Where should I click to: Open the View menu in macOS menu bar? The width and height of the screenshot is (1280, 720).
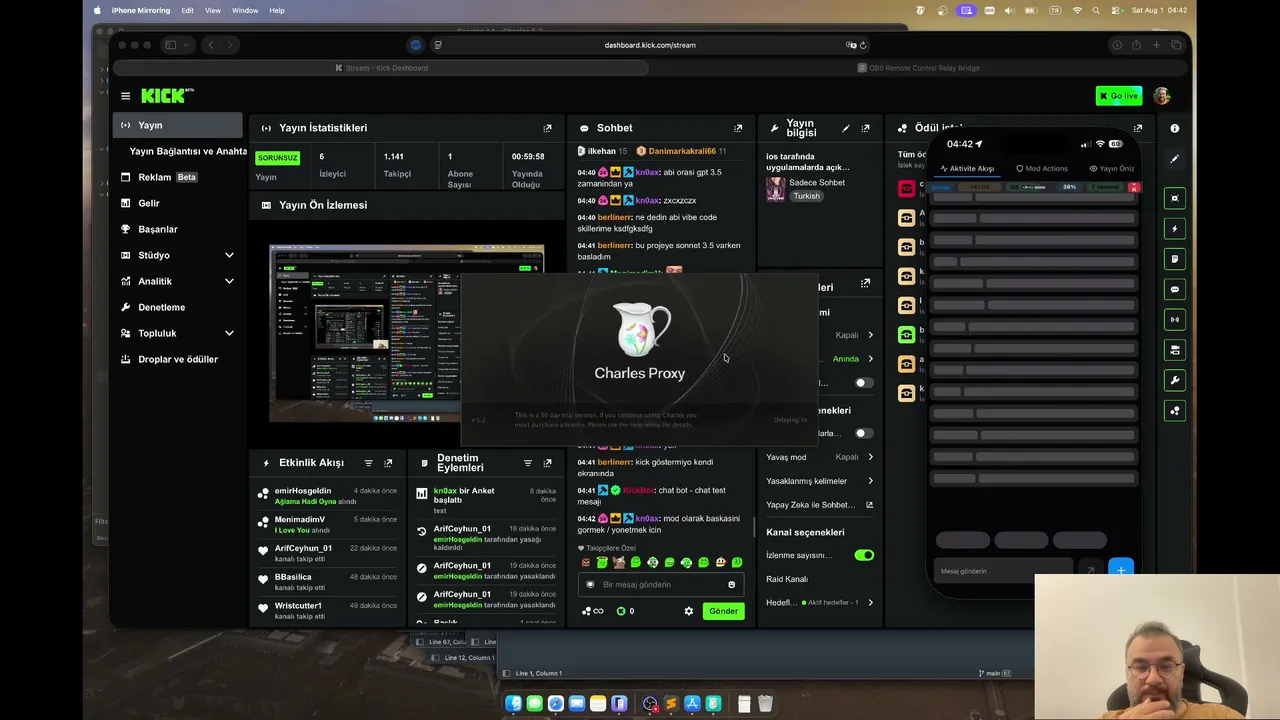pos(213,10)
